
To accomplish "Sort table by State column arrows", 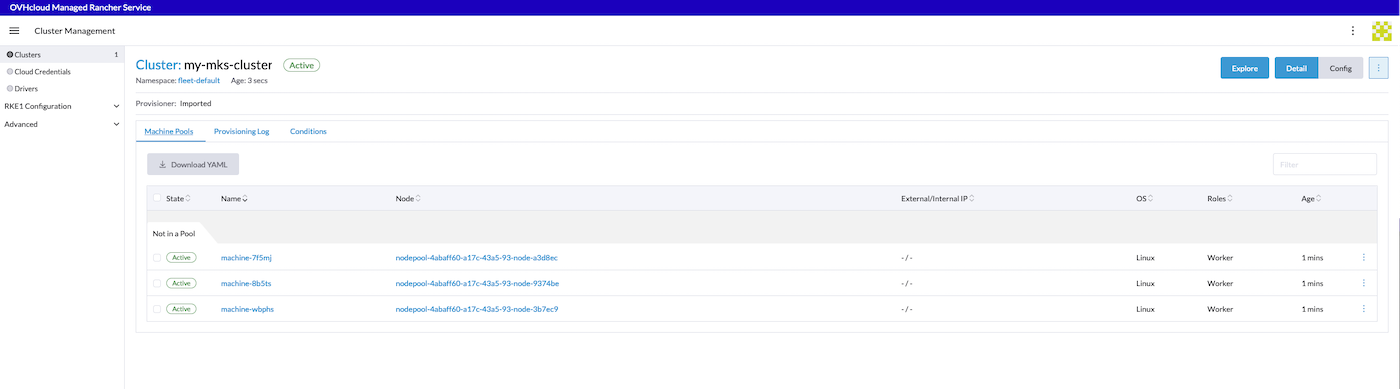I will click(x=188, y=198).
